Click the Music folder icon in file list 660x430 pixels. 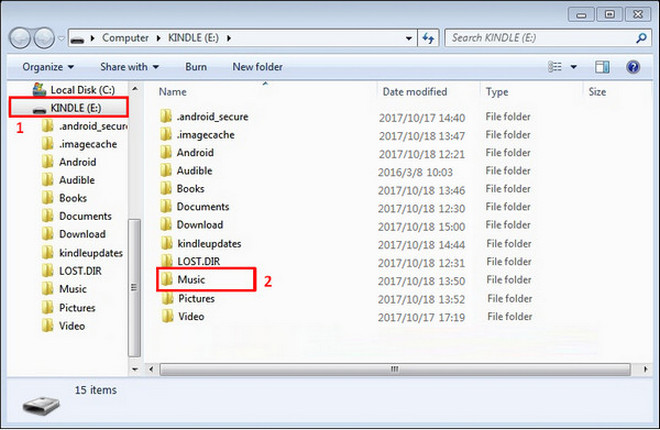[167, 279]
